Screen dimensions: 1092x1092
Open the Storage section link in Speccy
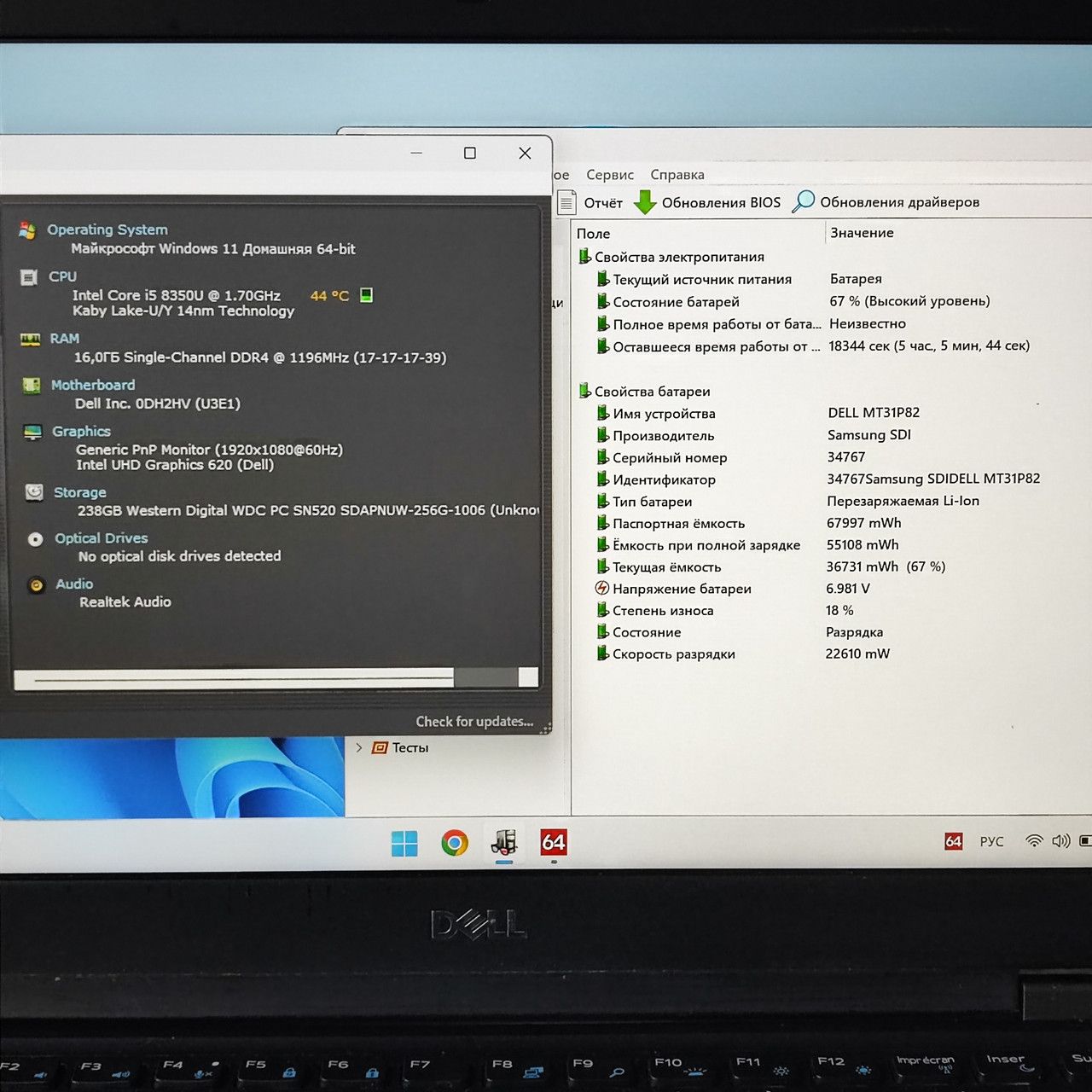tap(80, 492)
